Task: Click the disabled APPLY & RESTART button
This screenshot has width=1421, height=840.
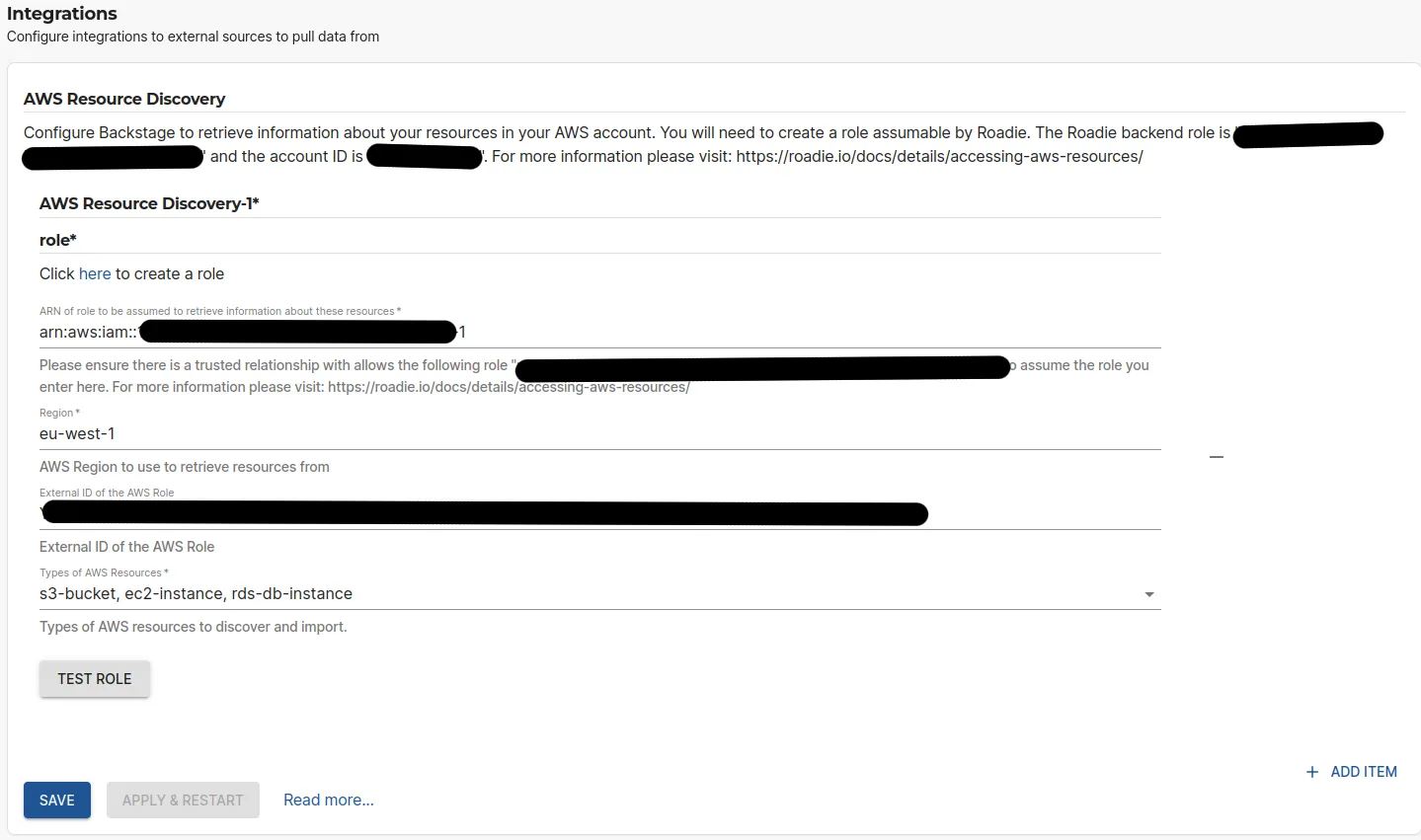Action: [x=183, y=800]
